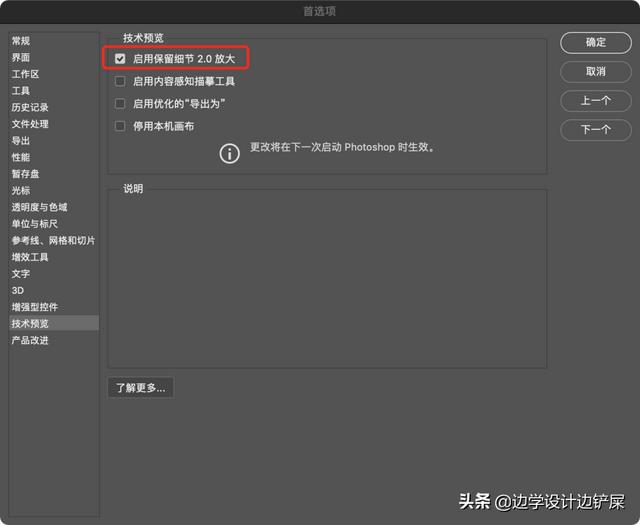Open the 了解更多... button
This screenshot has height=525, width=640.
(140, 387)
